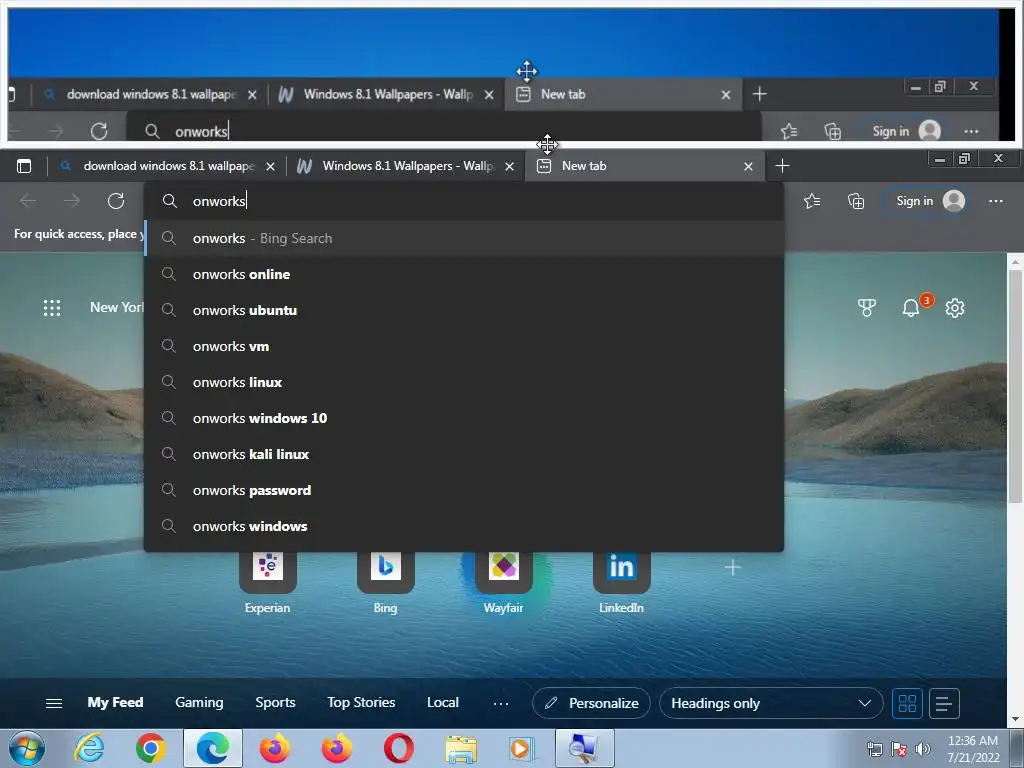This screenshot has height=768, width=1024.
Task: Close the download windows 8.1 wallpaper tab
Action: point(270,167)
